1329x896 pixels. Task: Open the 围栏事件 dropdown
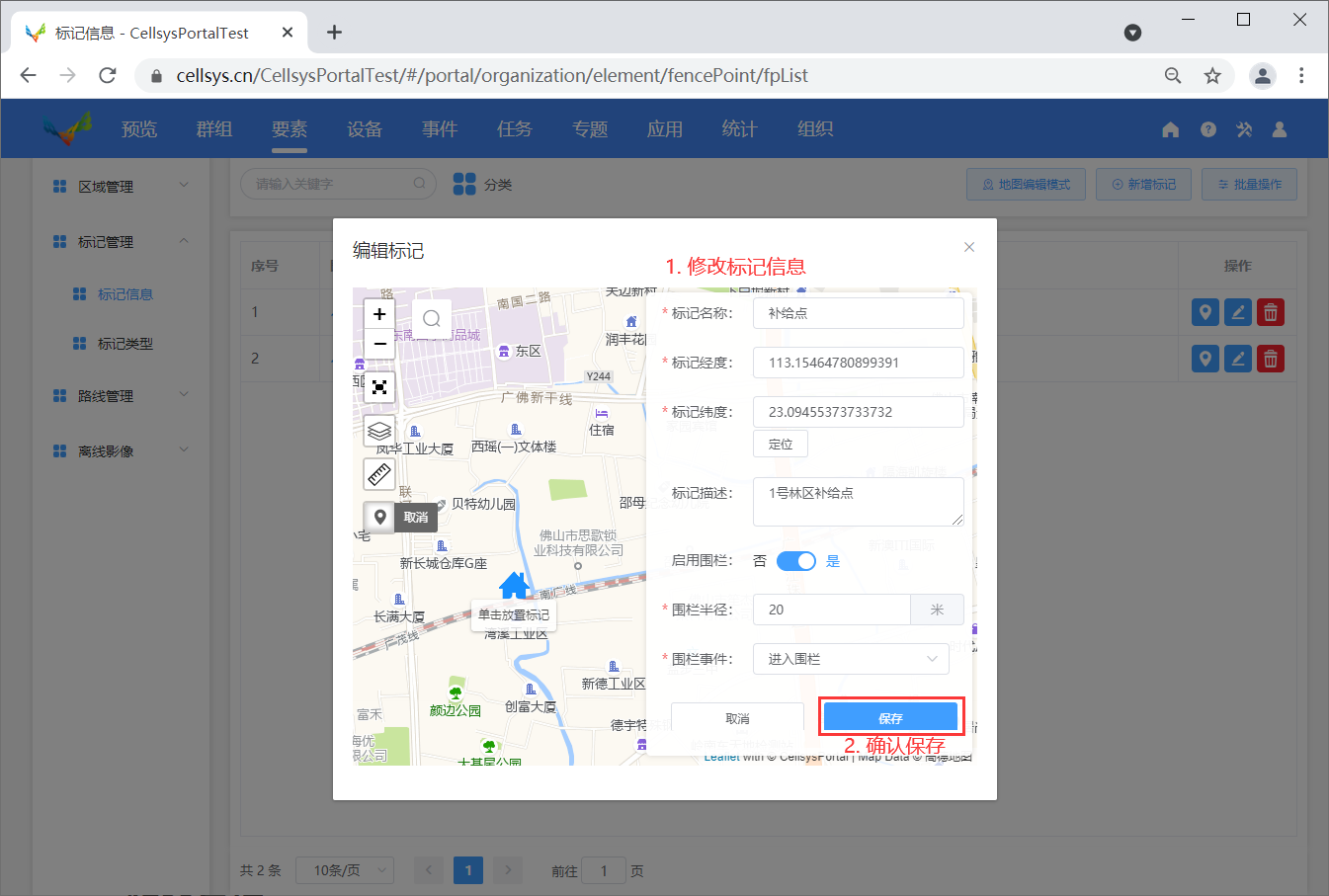point(851,659)
